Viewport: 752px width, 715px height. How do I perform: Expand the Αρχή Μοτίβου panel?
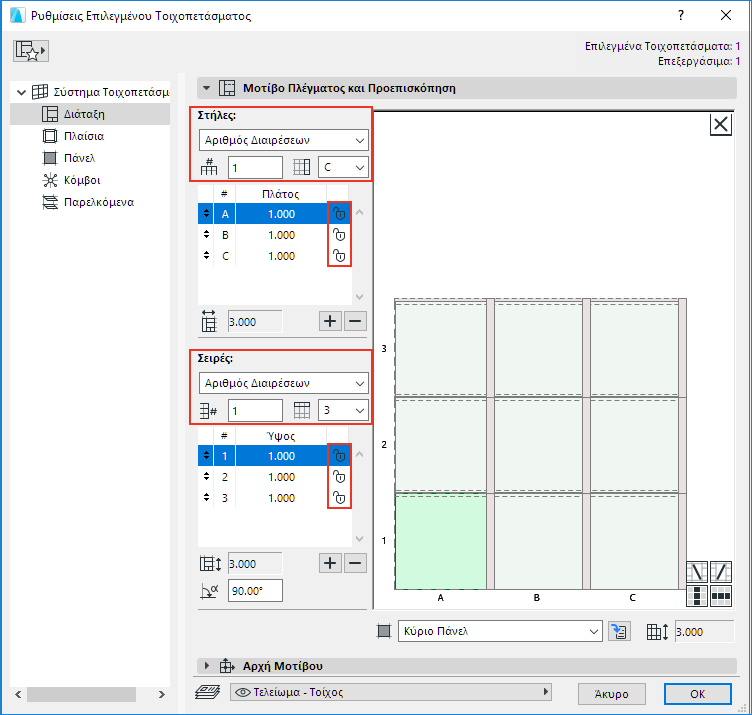(207, 666)
